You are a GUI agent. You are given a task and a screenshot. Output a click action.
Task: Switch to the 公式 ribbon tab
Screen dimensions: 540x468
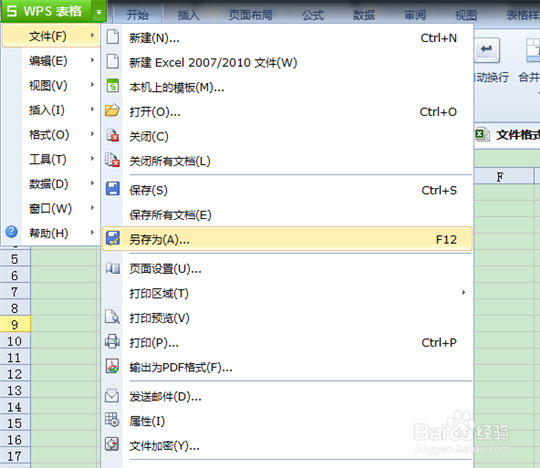tap(313, 15)
